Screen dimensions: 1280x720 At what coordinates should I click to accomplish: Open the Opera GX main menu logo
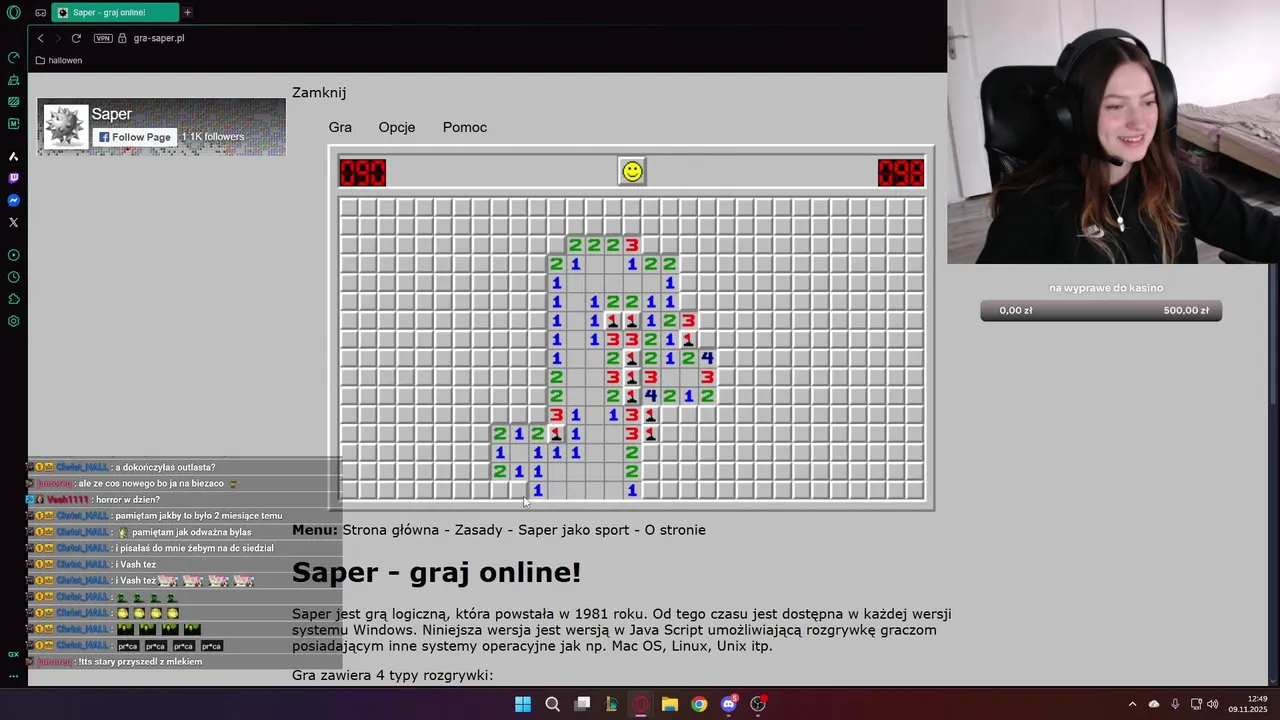(x=14, y=13)
